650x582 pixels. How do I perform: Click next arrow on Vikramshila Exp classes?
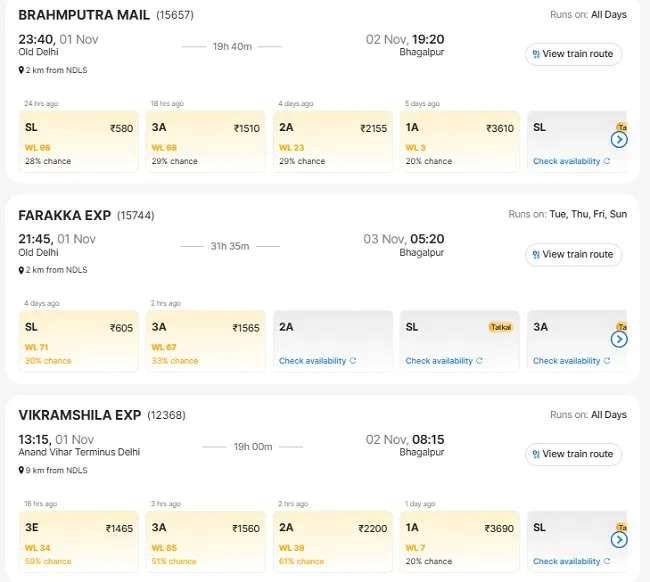pyautogui.click(x=619, y=540)
